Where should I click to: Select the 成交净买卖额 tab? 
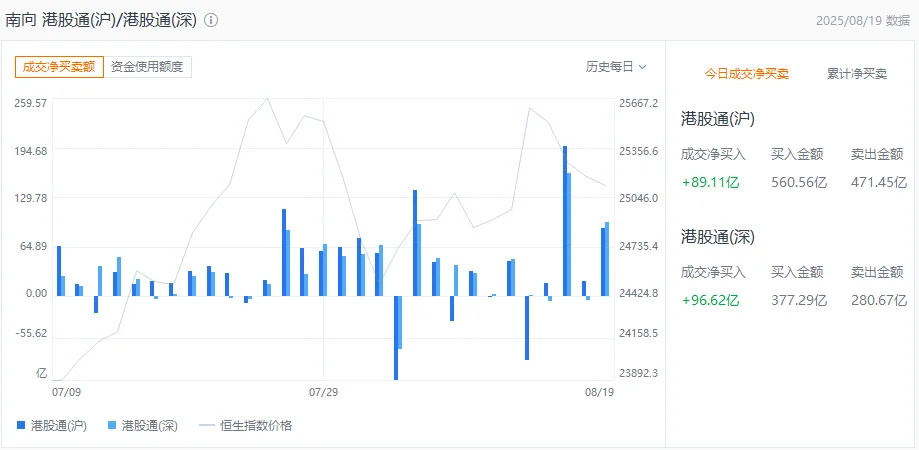coord(59,67)
